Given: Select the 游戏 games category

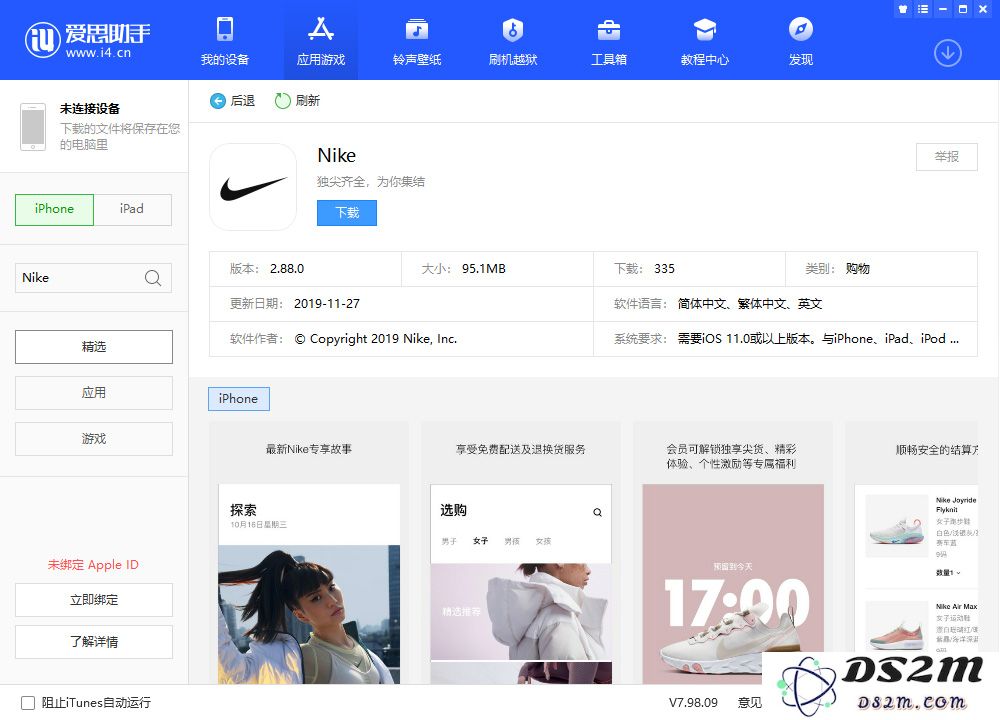Looking at the screenshot, I should coord(94,439).
